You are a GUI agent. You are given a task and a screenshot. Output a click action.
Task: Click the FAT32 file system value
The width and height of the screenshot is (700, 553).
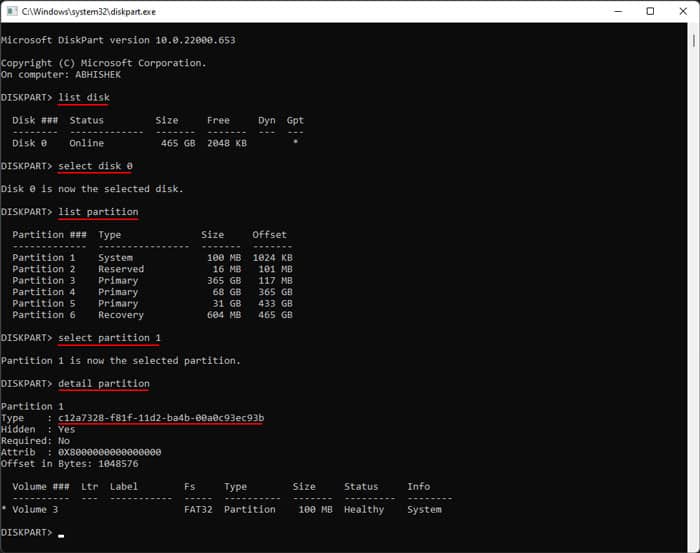pos(198,510)
